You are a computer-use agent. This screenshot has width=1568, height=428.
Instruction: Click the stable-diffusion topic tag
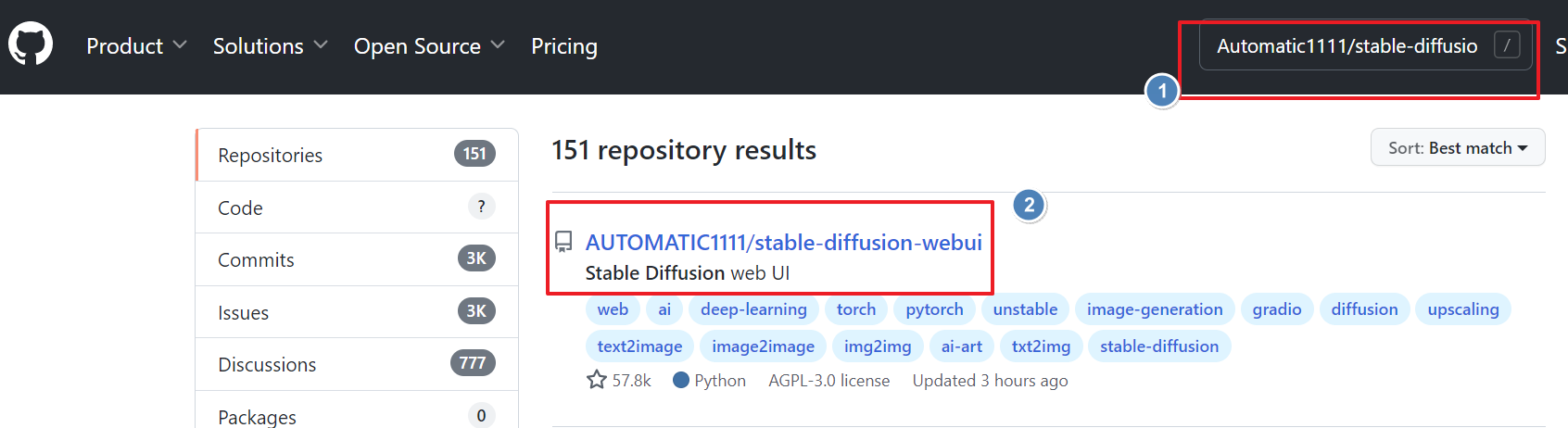pyautogui.click(x=1159, y=346)
